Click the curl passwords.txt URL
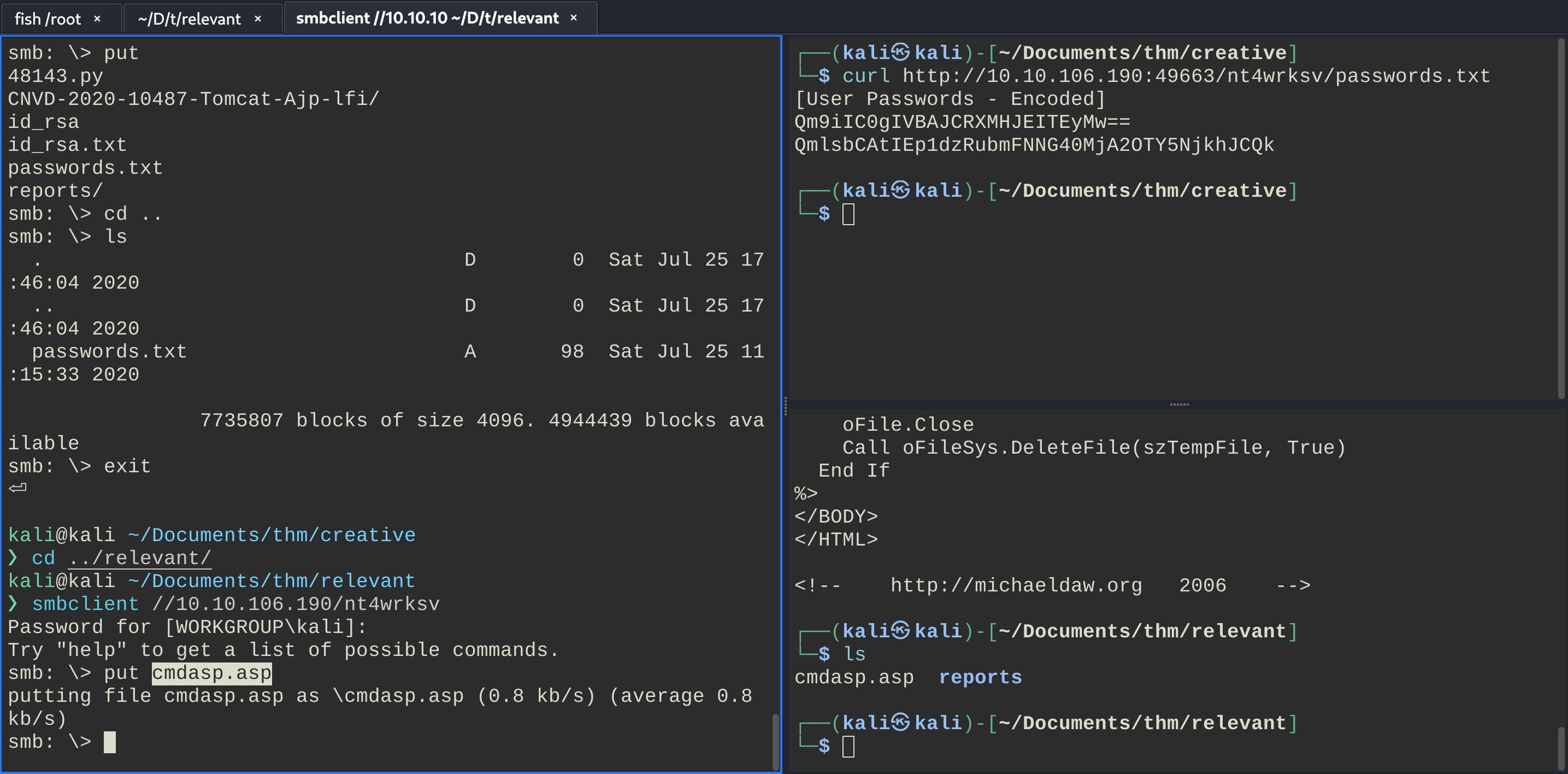This screenshot has height=774, width=1568. tap(1196, 76)
